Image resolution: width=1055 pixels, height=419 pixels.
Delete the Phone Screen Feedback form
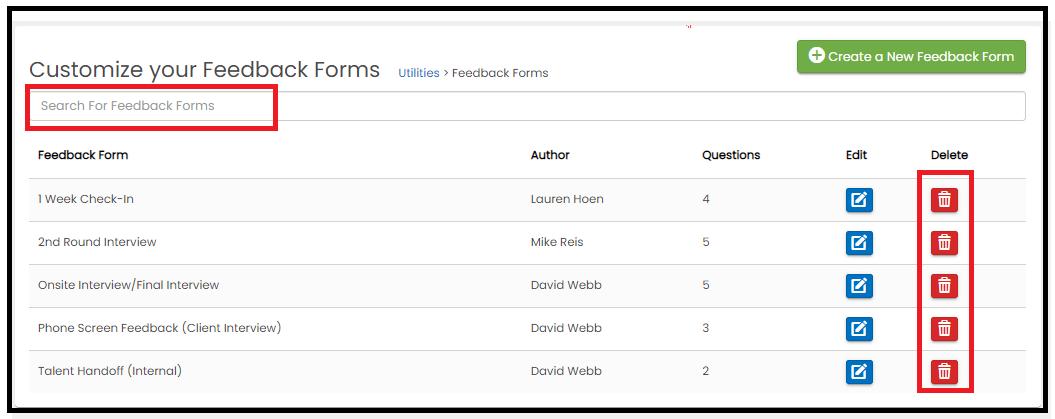944,329
